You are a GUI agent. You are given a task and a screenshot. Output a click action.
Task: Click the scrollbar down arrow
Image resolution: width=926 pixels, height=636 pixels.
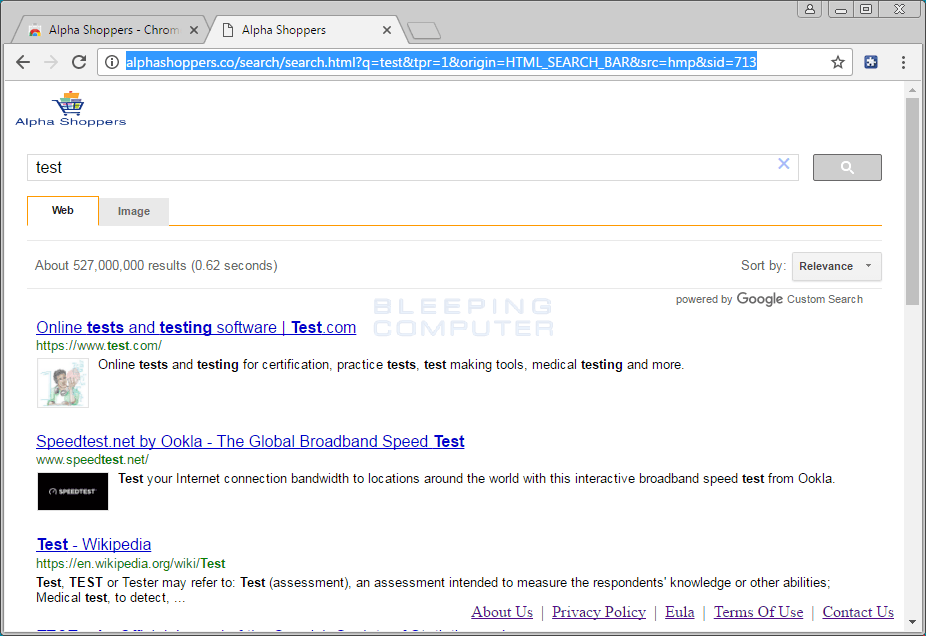(912, 621)
